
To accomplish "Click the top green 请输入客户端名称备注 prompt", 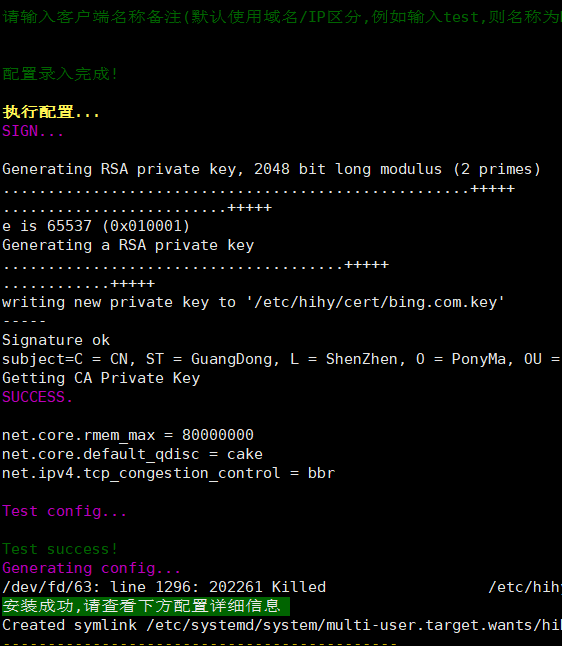I will (x=282, y=17).
